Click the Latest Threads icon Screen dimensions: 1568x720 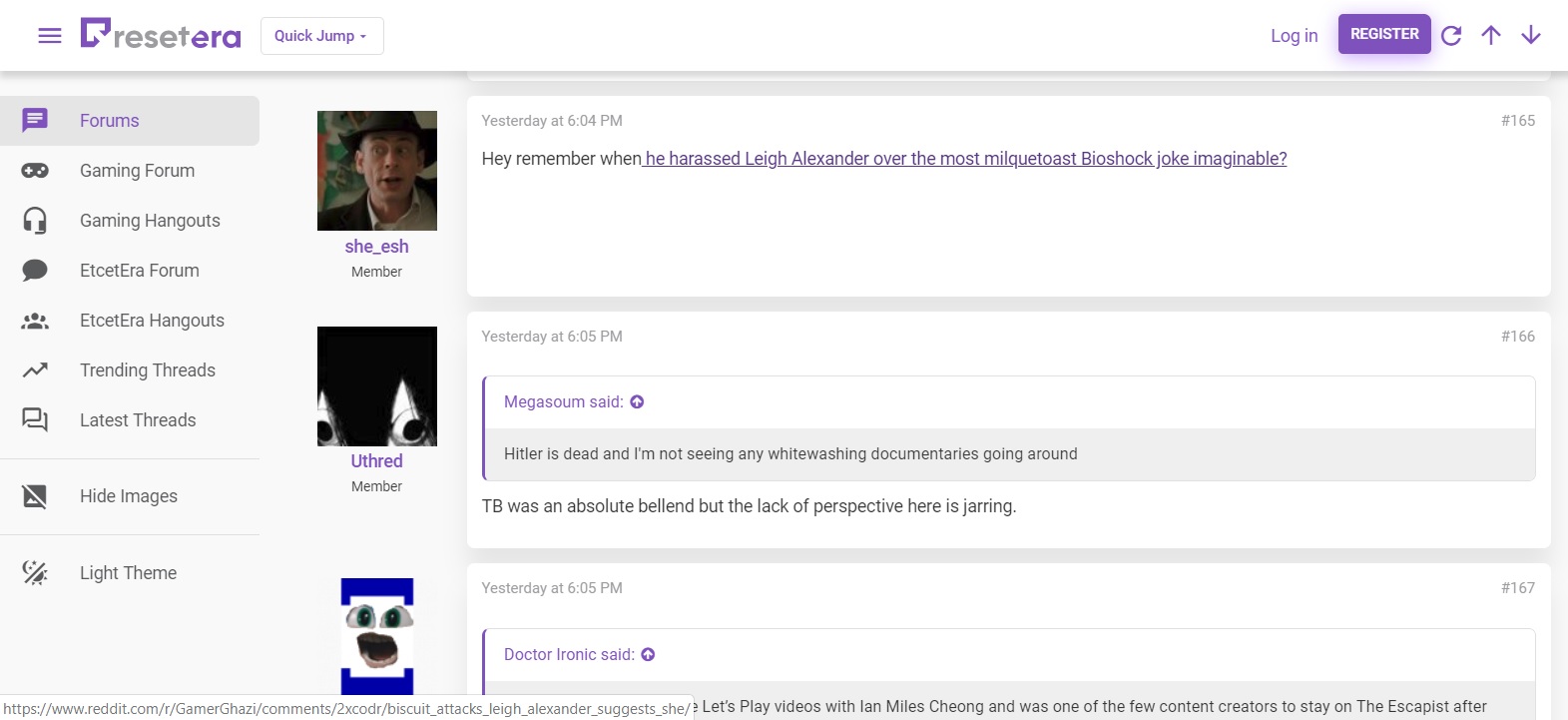pyautogui.click(x=35, y=420)
